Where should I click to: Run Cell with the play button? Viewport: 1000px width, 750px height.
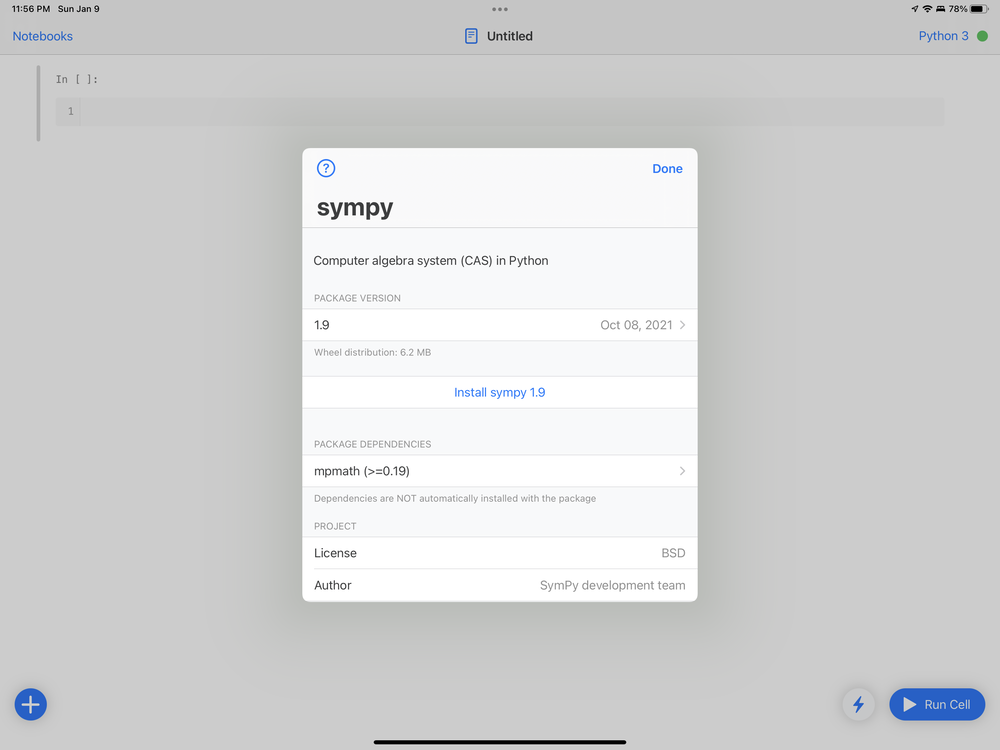937,704
